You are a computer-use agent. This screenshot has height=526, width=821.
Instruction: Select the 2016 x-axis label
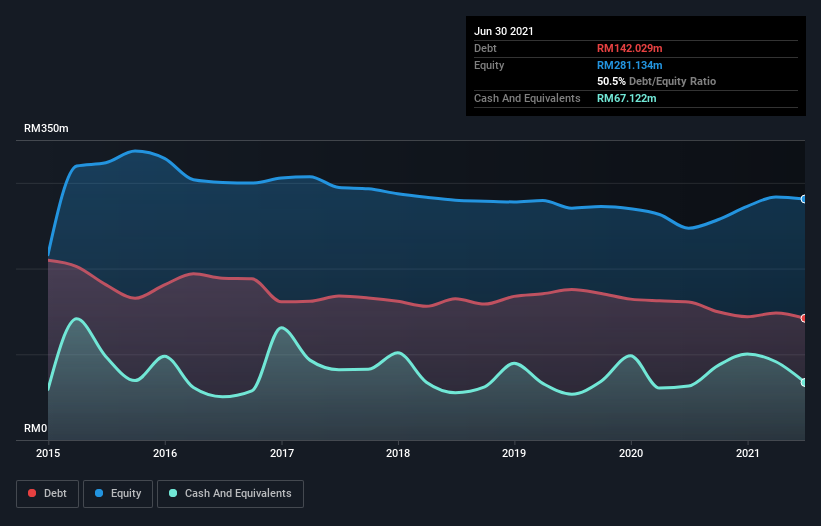pos(165,453)
